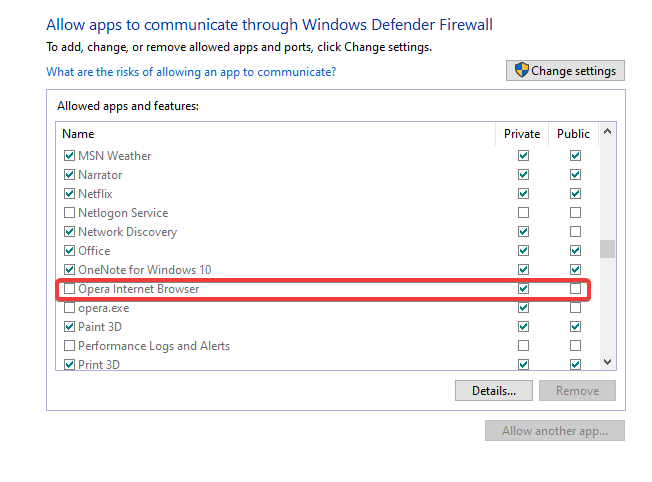Enable the Netlogon Service checkbox
Viewport: 652px width, 482px height.
tap(69, 213)
